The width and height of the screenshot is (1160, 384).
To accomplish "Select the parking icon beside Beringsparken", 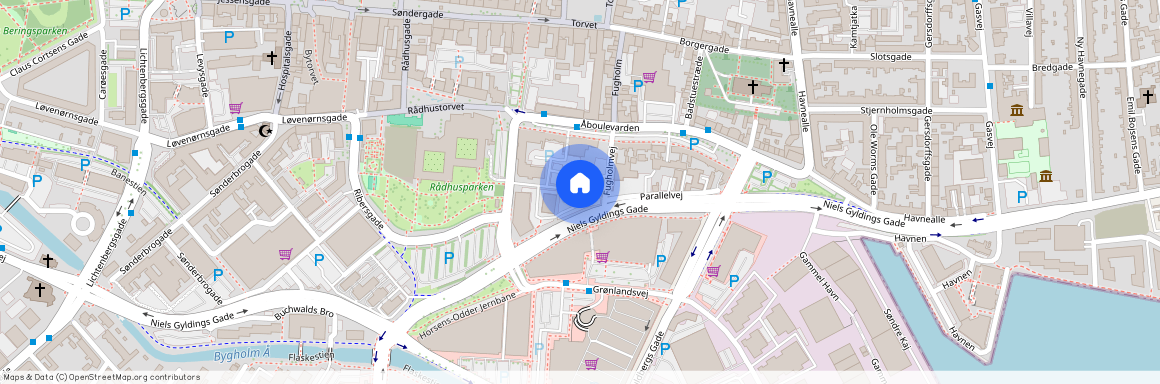I will [125, 13].
